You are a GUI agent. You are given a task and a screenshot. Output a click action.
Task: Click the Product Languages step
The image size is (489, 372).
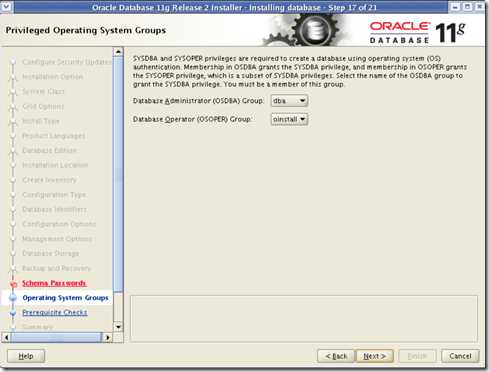click(x=53, y=136)
